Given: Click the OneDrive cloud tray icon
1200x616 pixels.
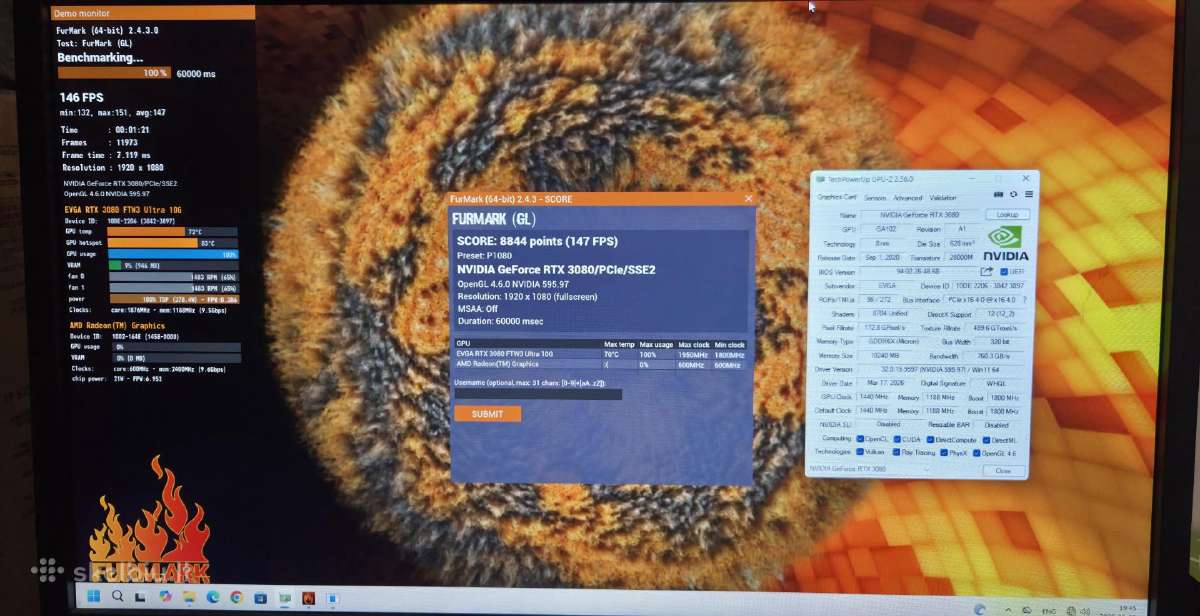Looking at the screenshot, I should tap(1027, 610).
